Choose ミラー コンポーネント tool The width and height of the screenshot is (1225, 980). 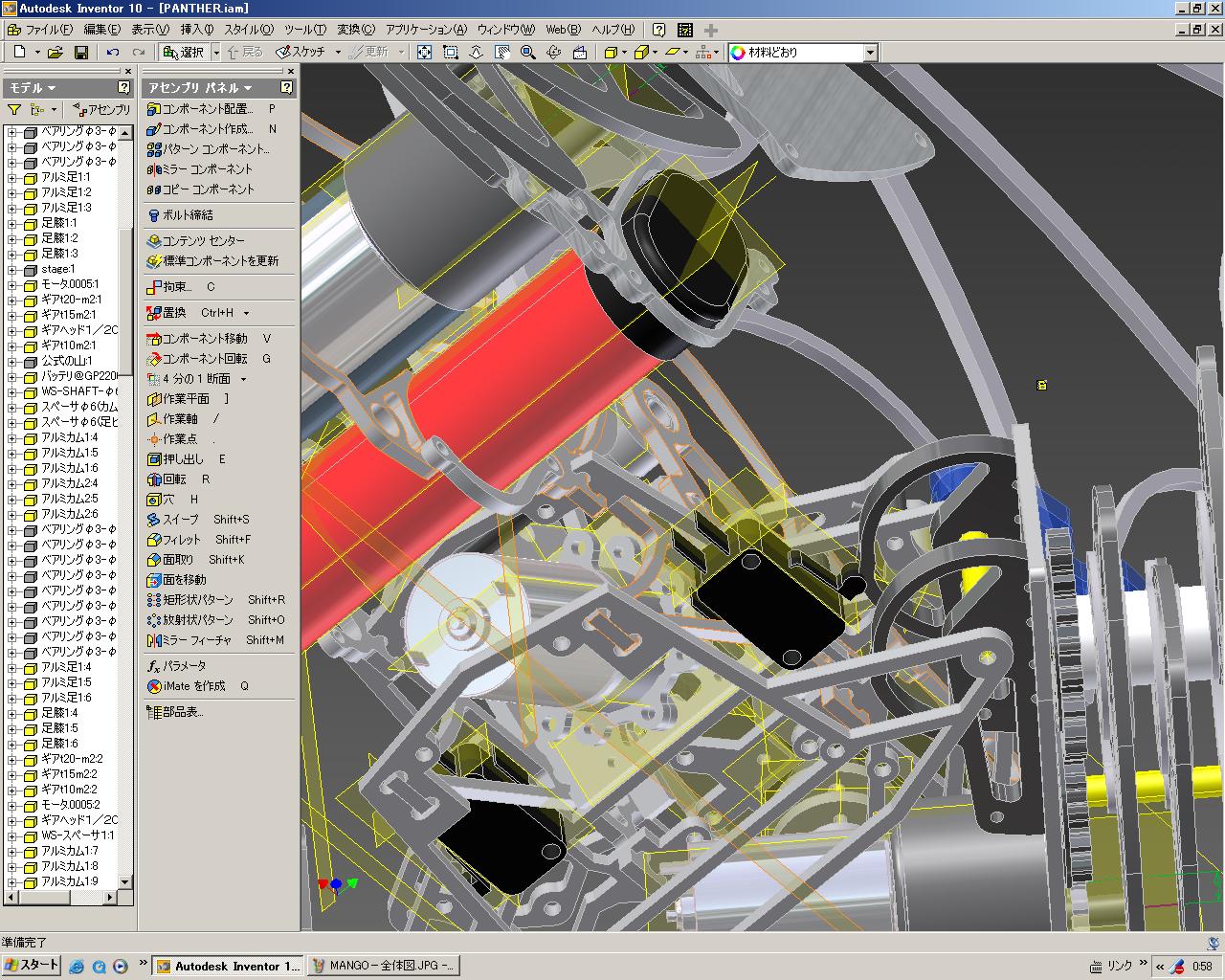click(x=200, y=169)
